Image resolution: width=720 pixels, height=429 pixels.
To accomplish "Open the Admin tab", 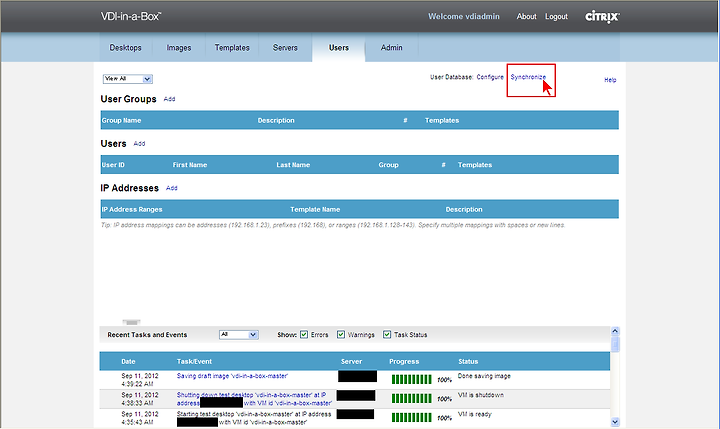I will [x=392, y=48].
